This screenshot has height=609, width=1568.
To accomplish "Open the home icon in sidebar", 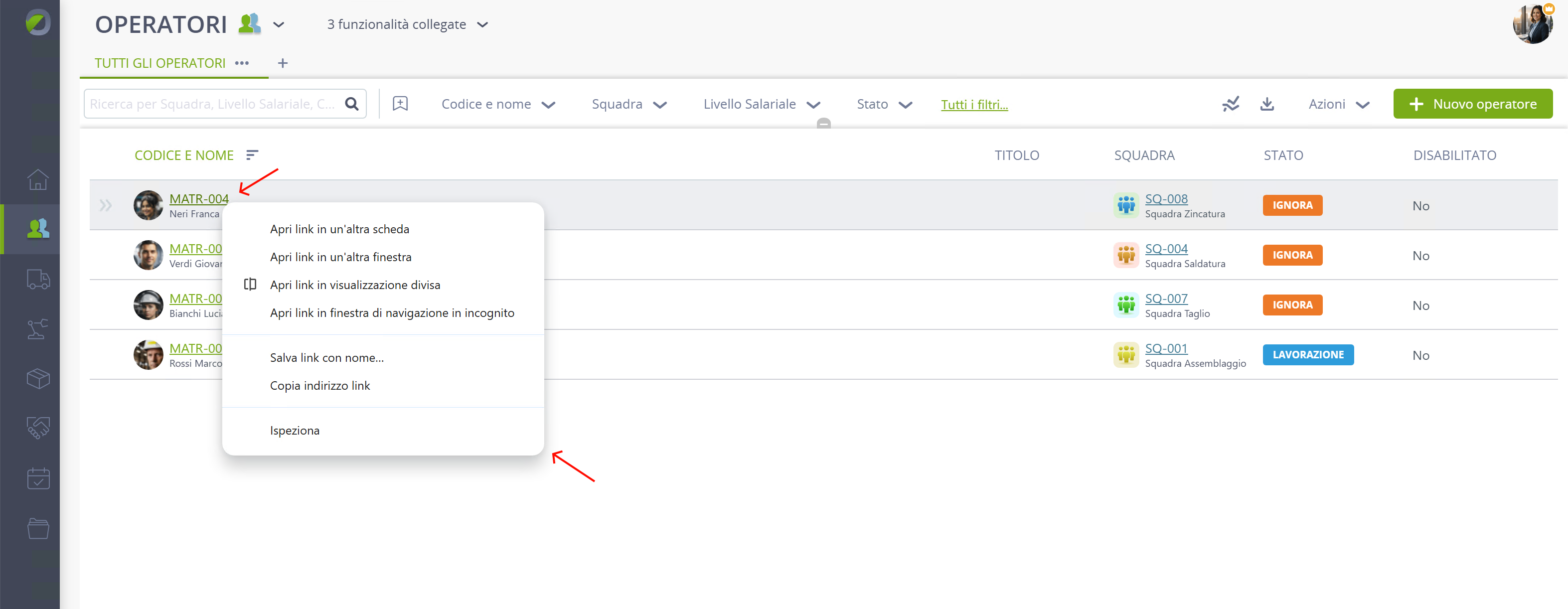I will click(x=38, y=179).
